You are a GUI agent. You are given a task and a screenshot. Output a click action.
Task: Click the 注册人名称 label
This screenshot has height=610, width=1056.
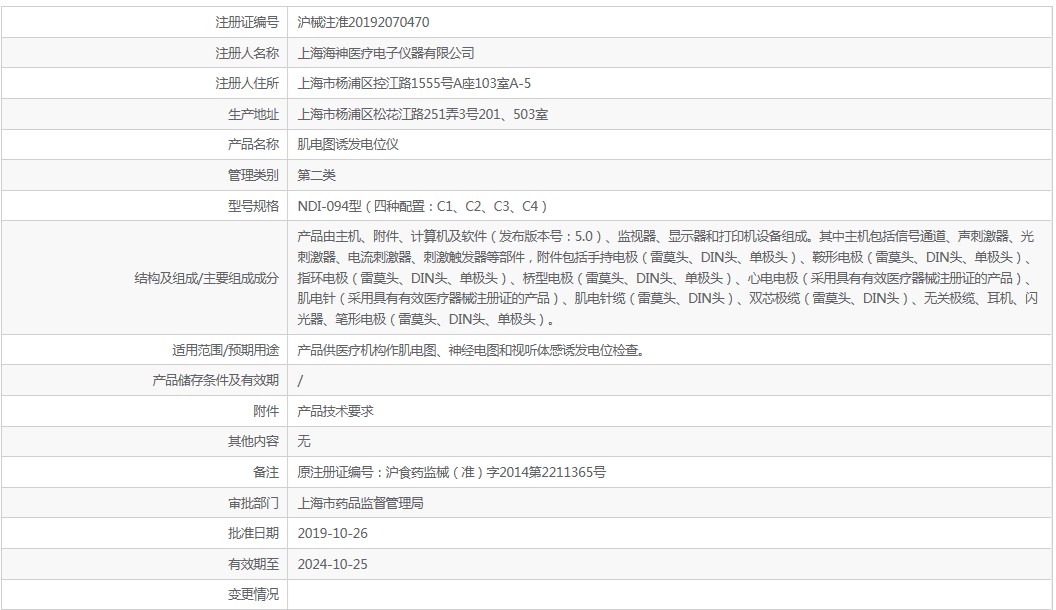coord(246,53)
